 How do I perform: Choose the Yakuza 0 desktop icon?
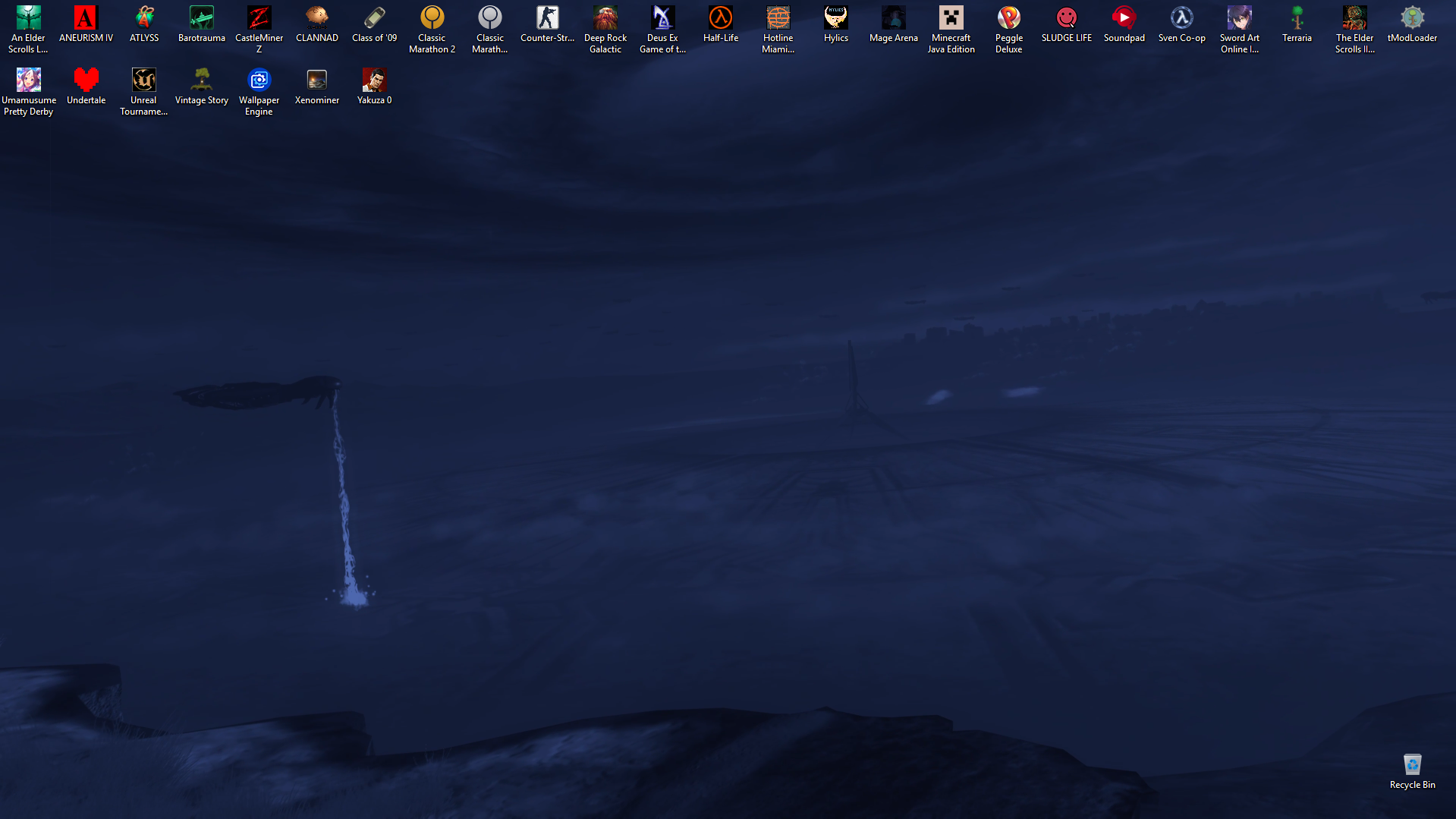click(x=375, y=87)
